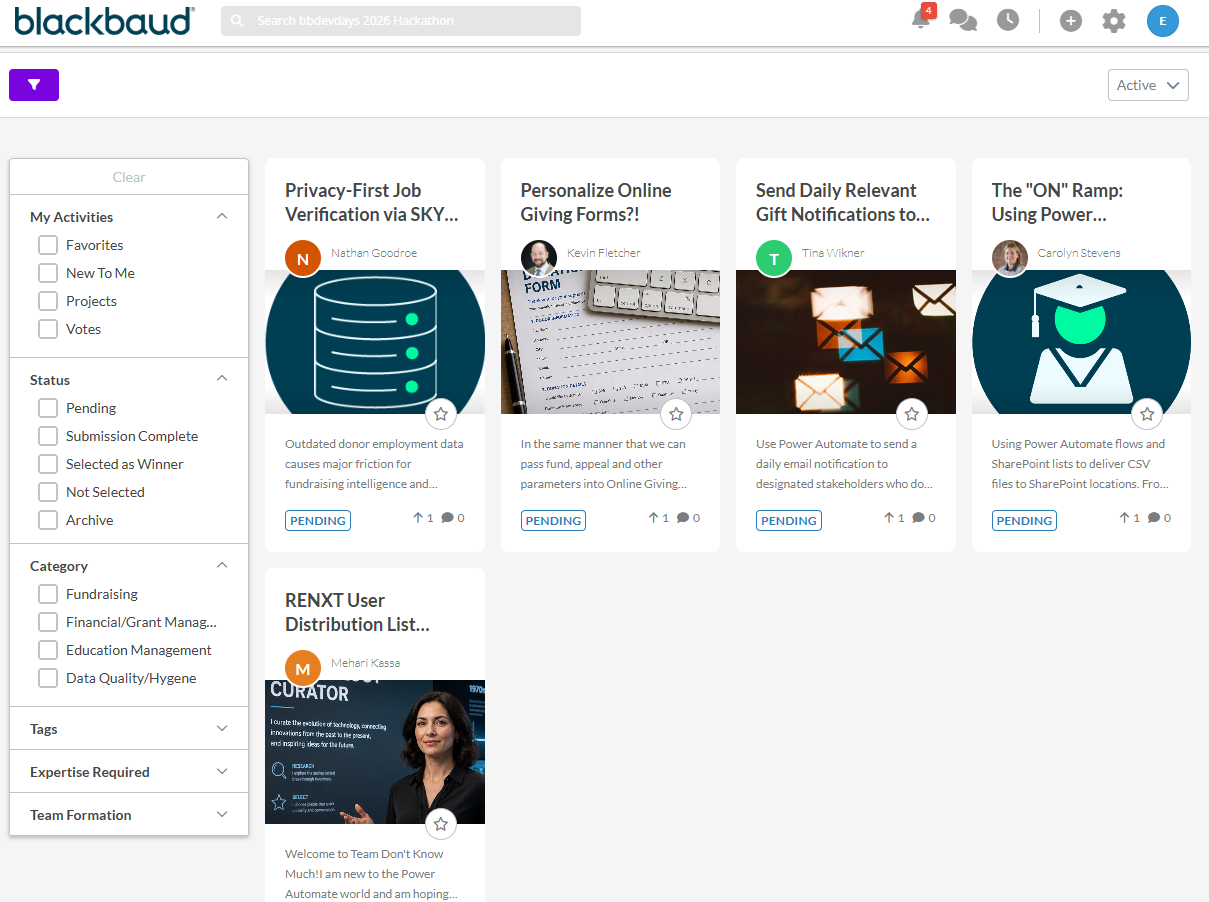Open RENXT User Distribution List title
Screen dimensions: 1209x902
click(357, 612)
